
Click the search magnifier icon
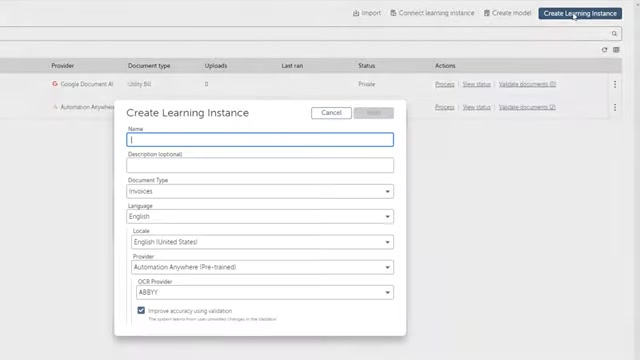click(x=614, y=33)
